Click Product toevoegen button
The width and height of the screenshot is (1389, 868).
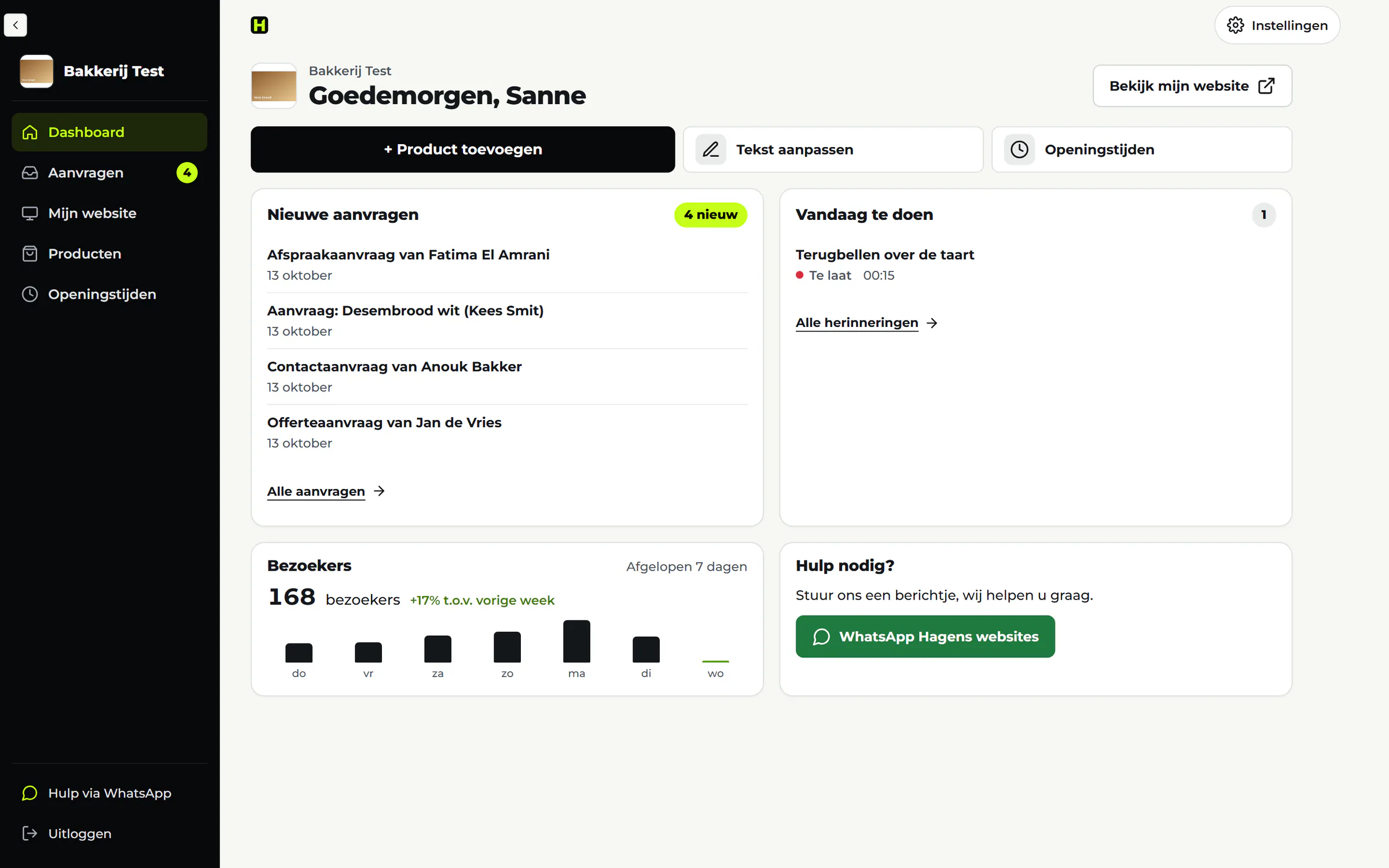point(462,150)
